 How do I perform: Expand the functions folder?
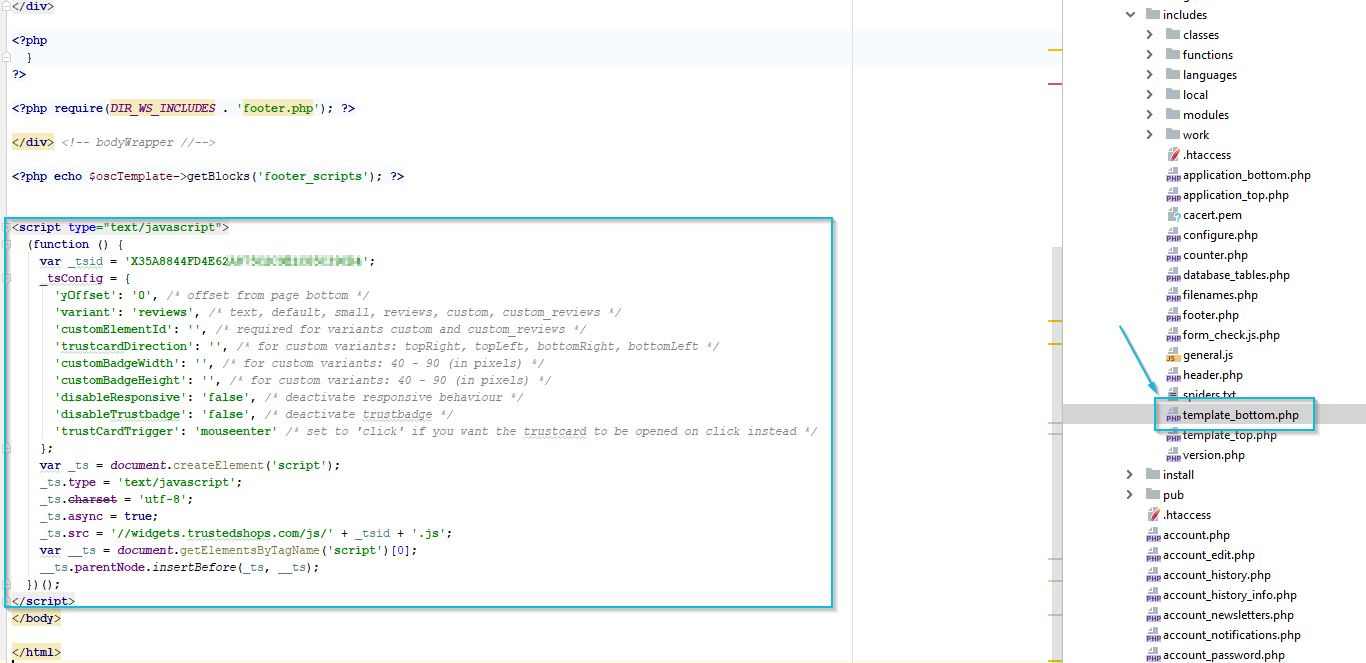coord(1150,55)
